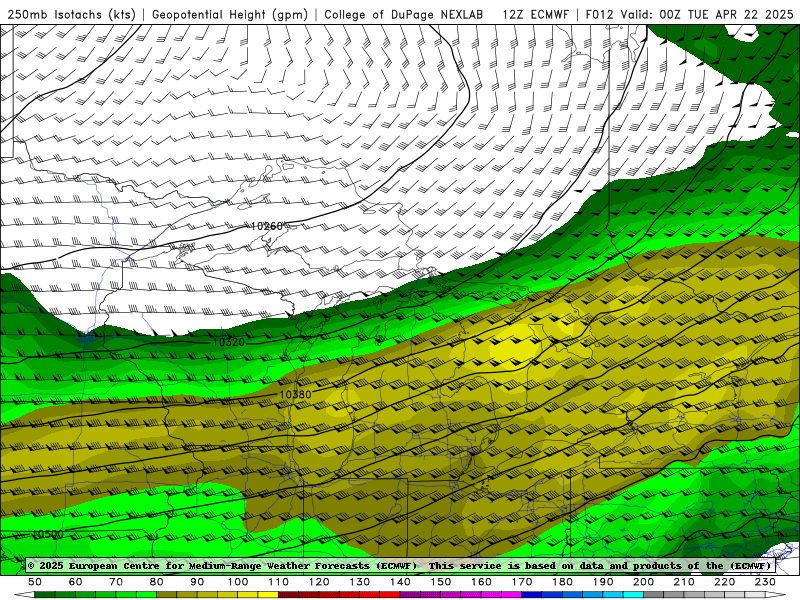Image resolution: width=800 pixels, height=600 pixels.
Task: Click the 110 value on the color scale
Action: tap(279, 582)
